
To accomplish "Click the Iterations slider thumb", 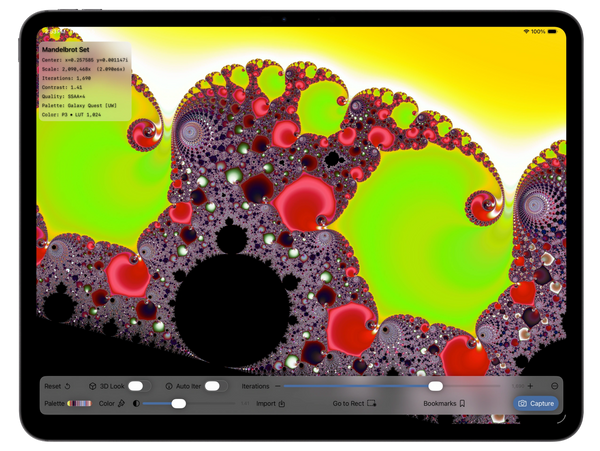I will (435, 386).
